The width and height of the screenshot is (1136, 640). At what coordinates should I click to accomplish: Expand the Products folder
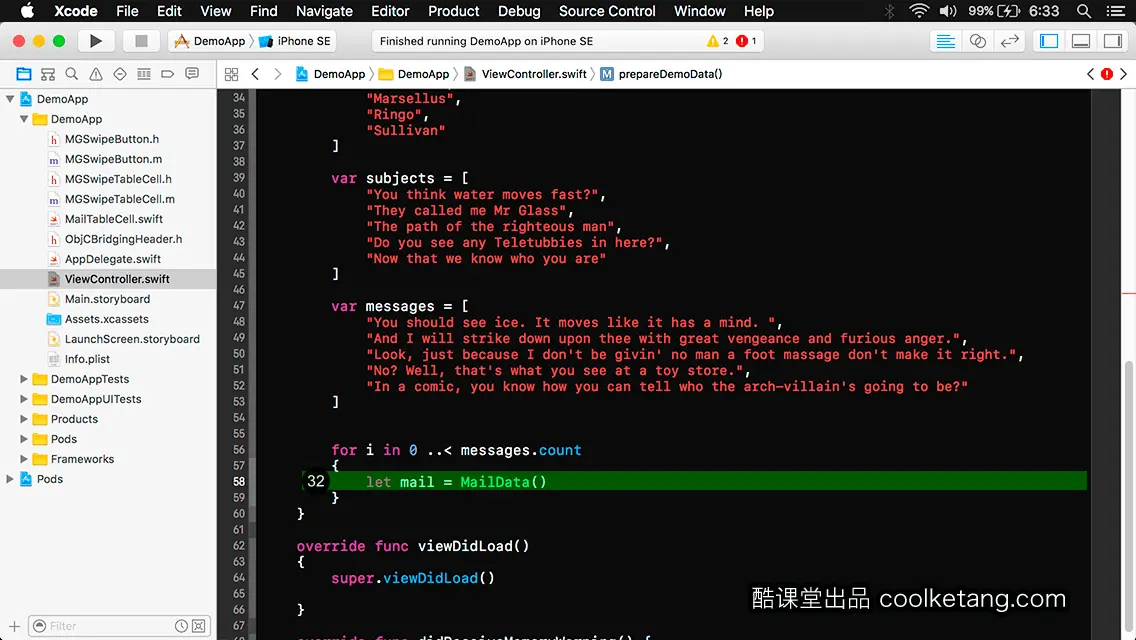[x=24, y=419]
